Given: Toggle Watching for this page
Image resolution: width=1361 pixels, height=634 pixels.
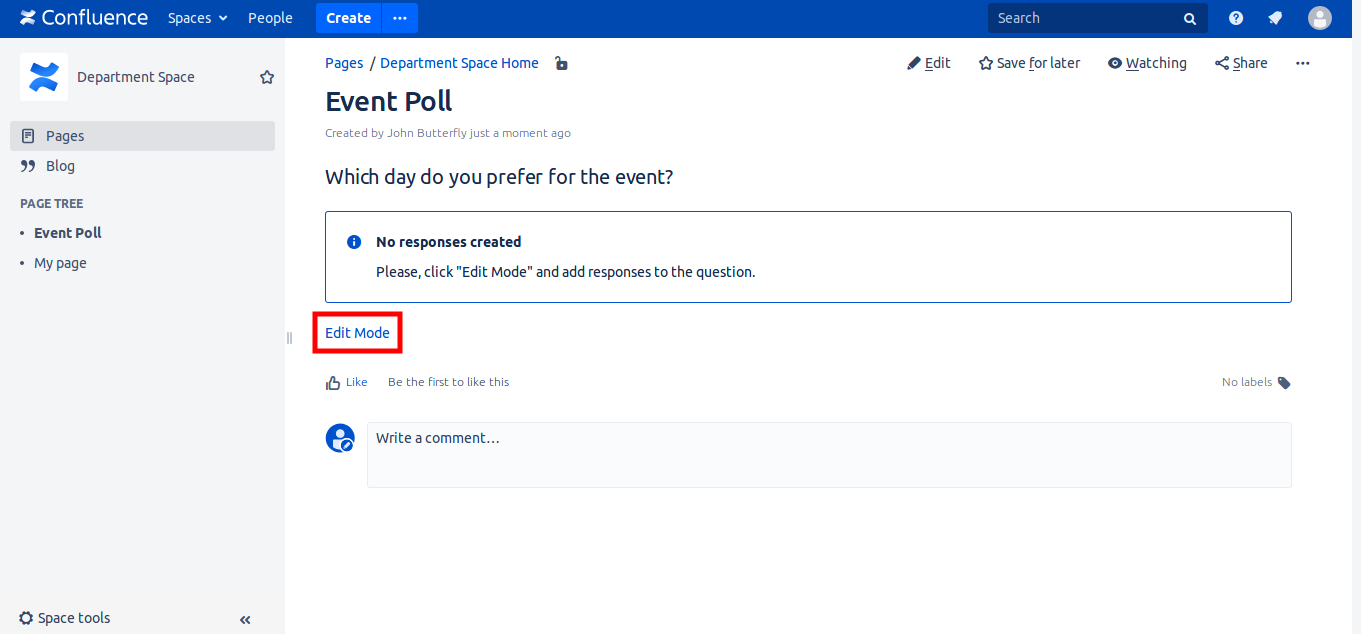Looking at the screenshot, I should (x=1147, y=63).
